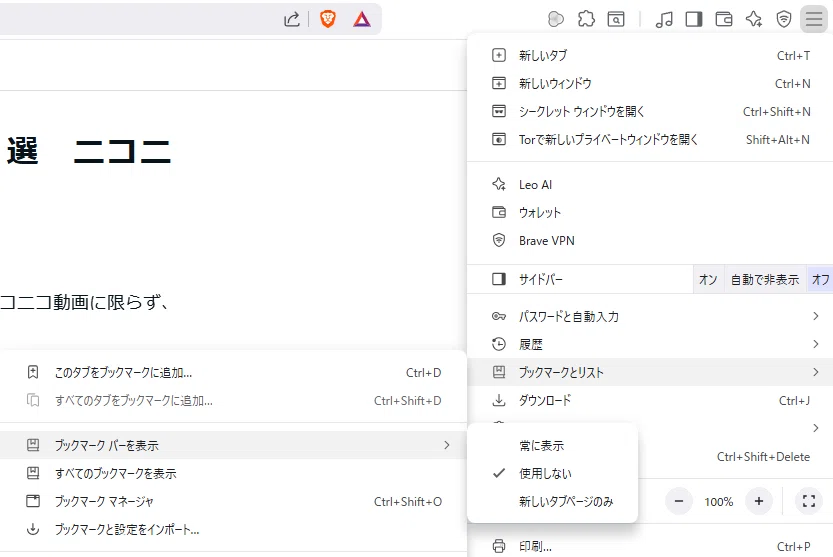Open Leo AI menu entry

click(x=650, y=184)
